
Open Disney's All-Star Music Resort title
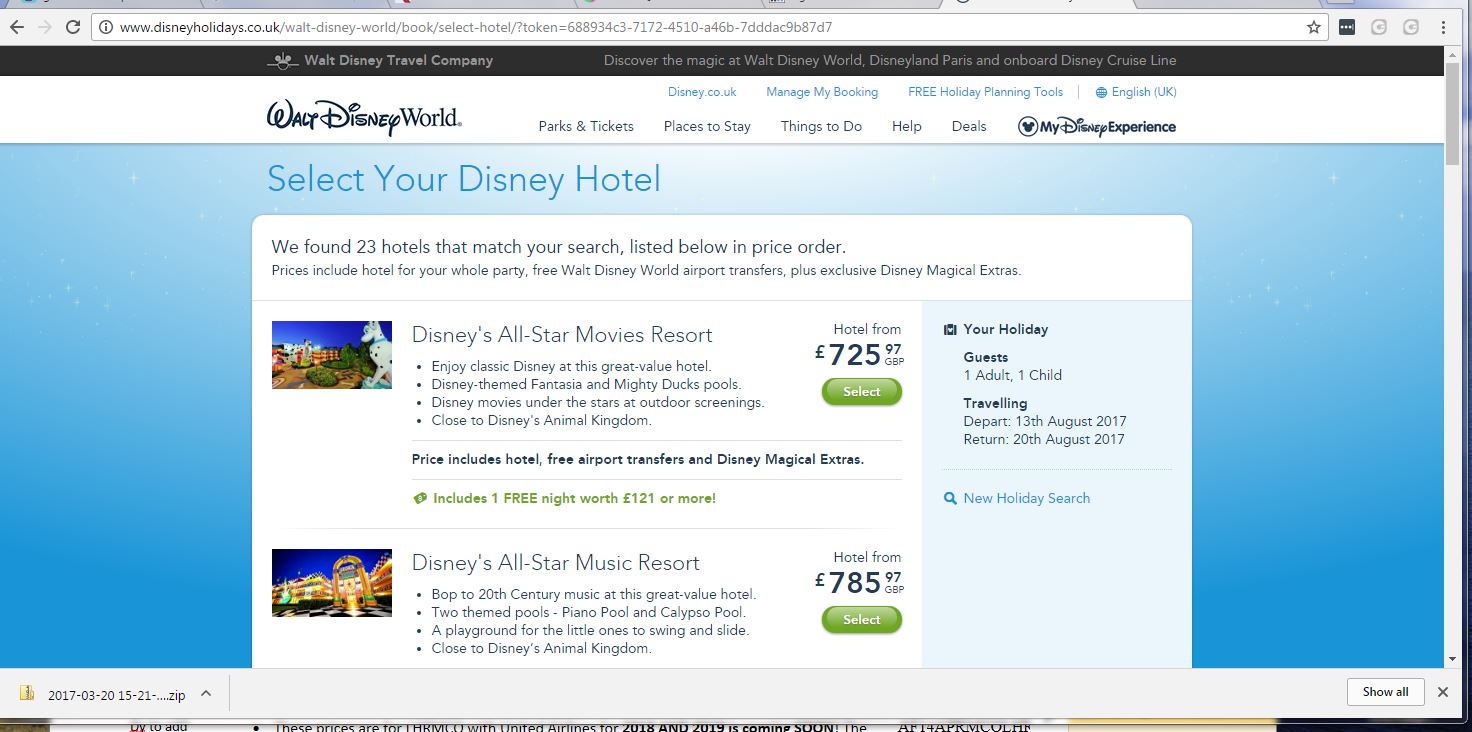tap(556, 563)
